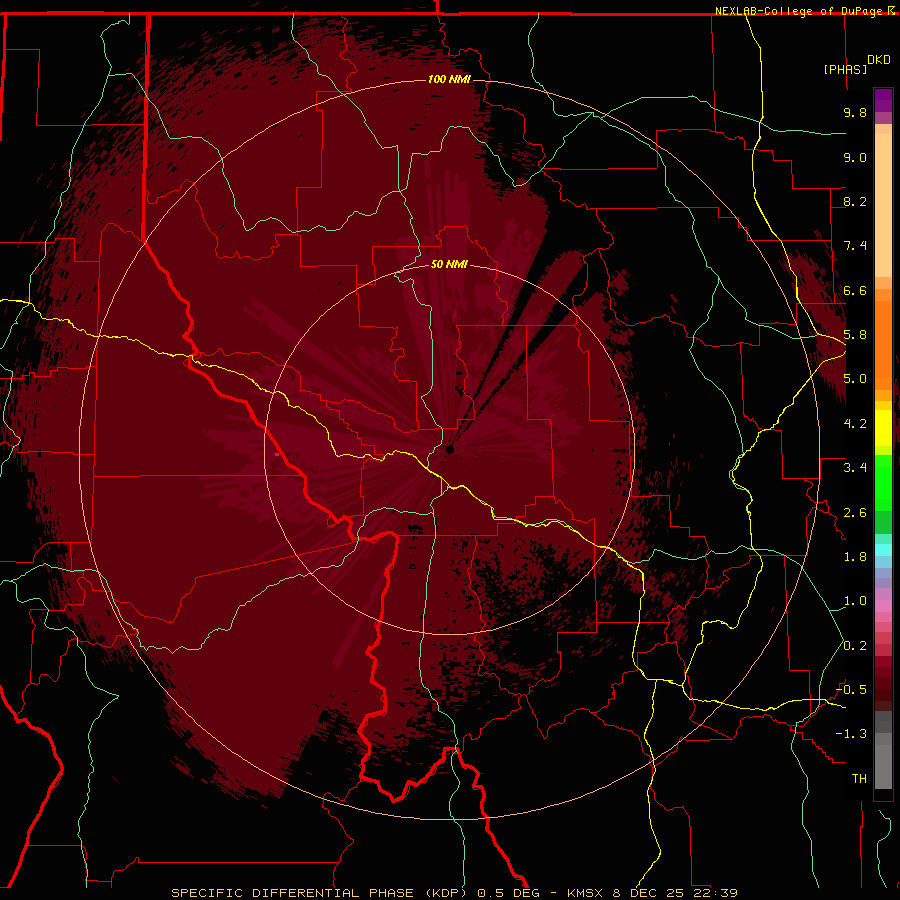The width and height of the screenshot is (900, 900).
Task: Click the cyan segment of color bar
Action: (x=883, y=550)
